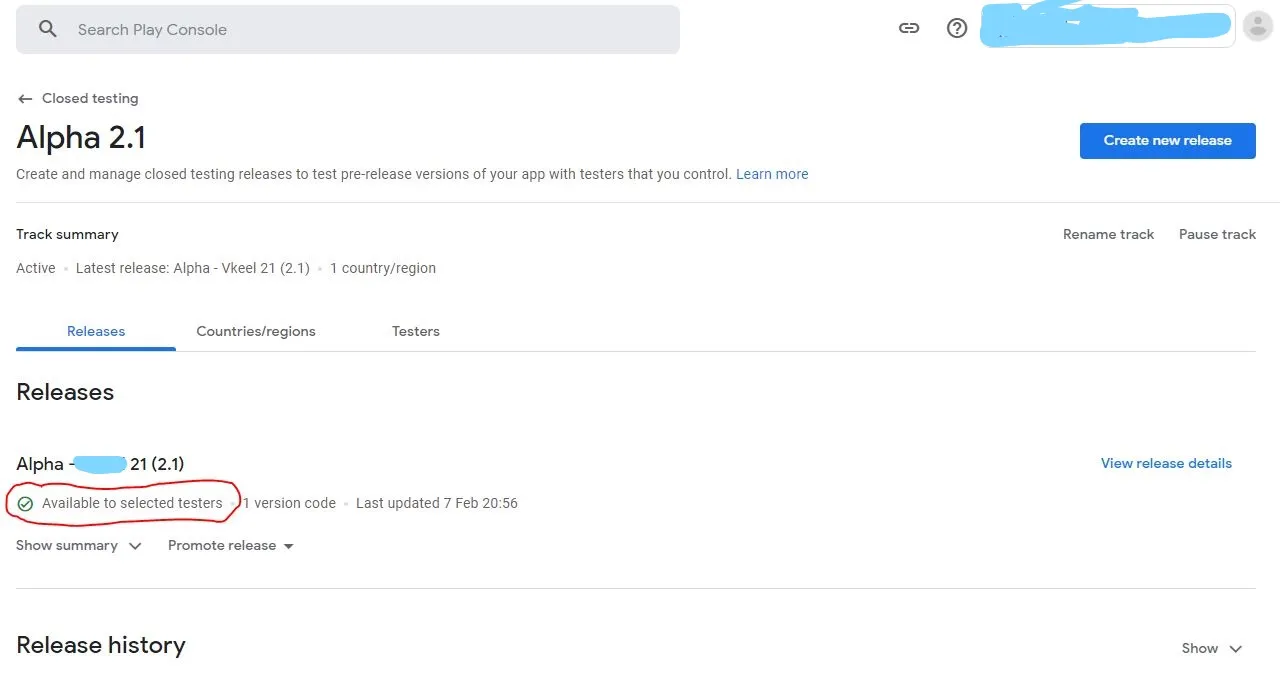
Task: Click the Closed testing breadcrumb text
Action: pos(90,99)
